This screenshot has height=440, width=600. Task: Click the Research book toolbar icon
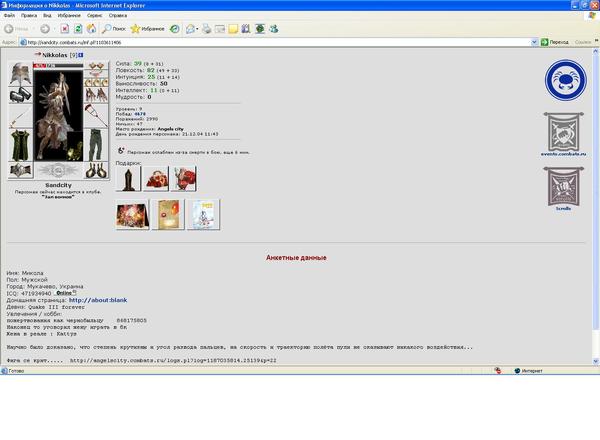click(x=246, y=29)
